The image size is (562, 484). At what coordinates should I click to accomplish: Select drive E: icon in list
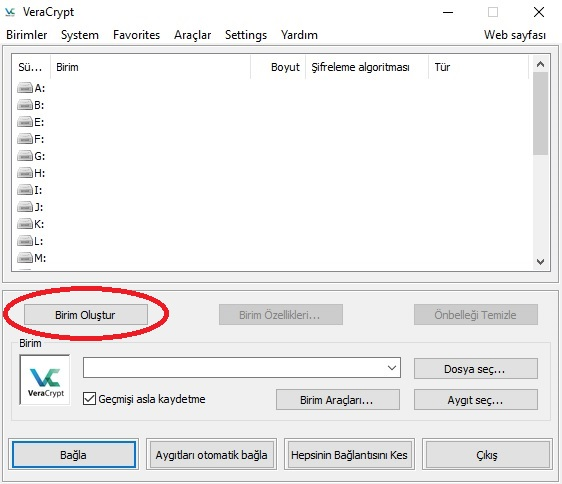[x=25, y=122]
